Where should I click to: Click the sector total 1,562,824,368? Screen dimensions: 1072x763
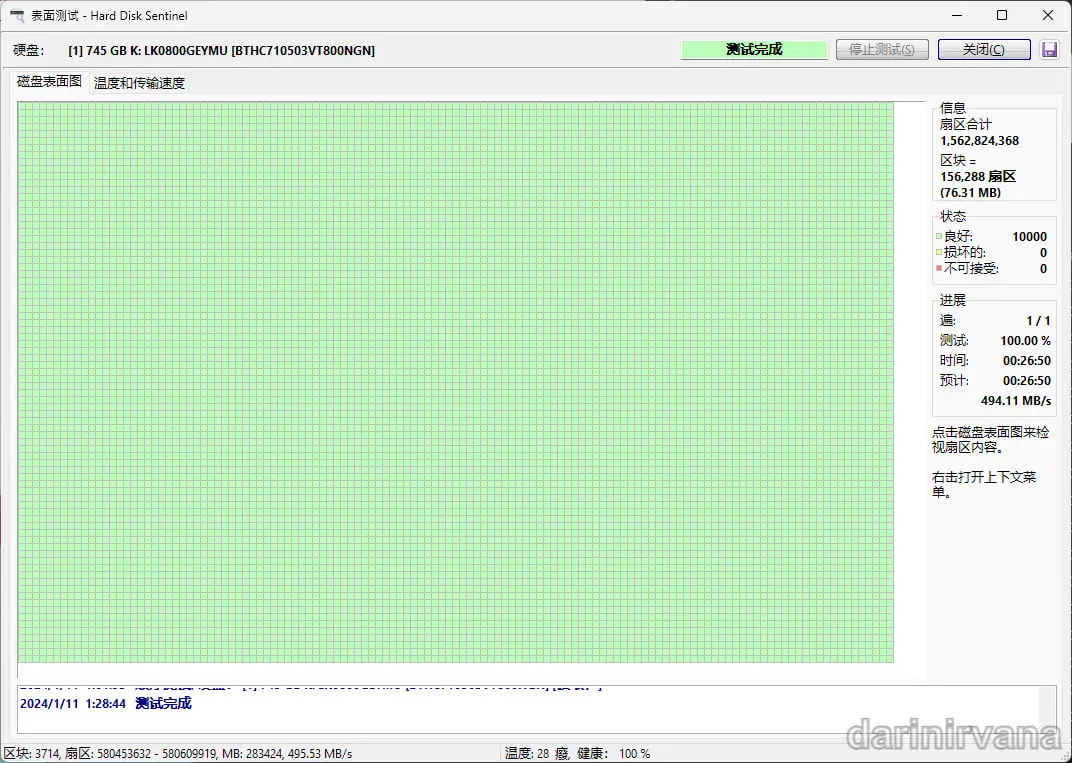click(x=979, y=141)
